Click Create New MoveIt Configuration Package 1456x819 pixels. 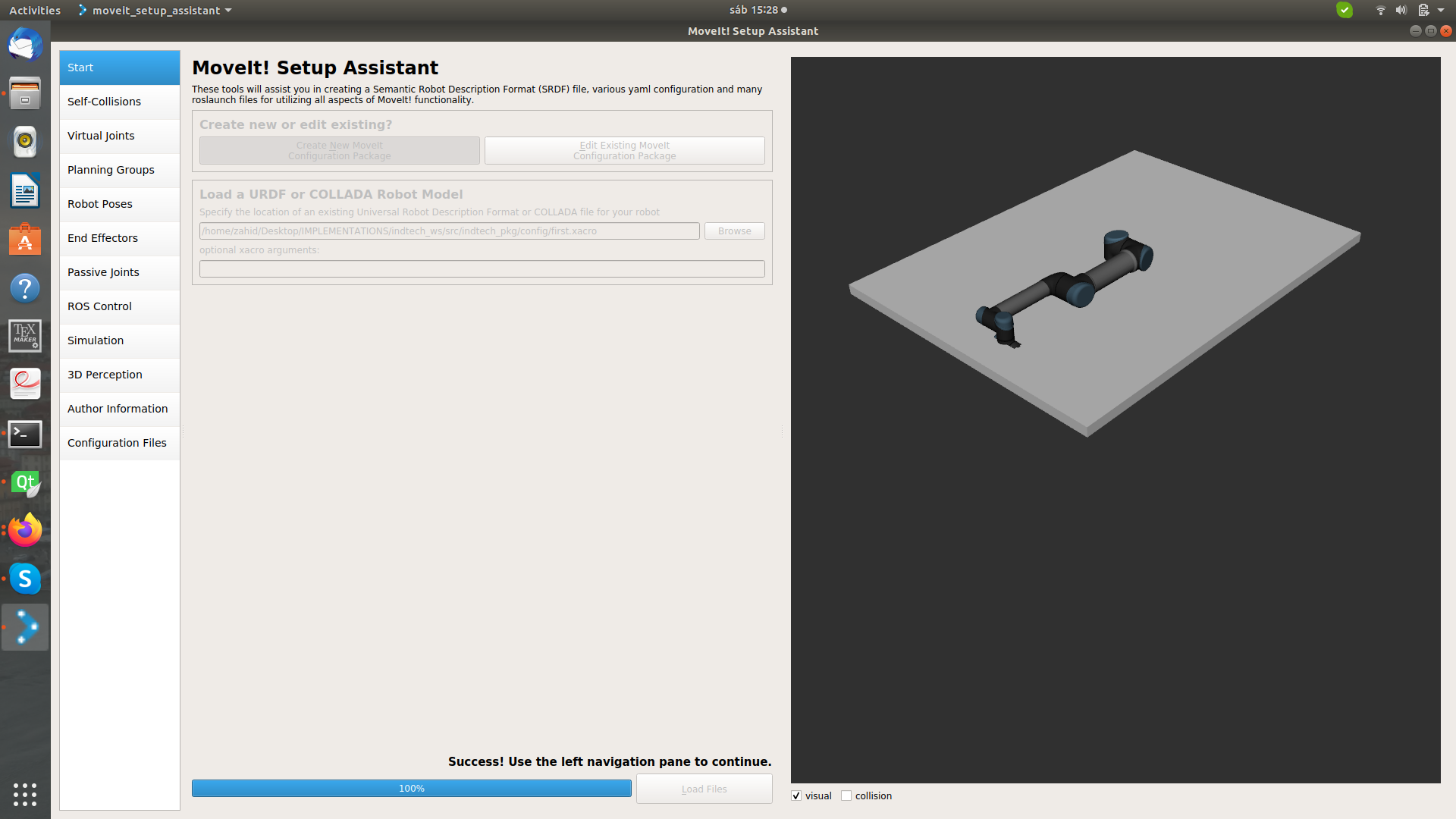point(340,150)
